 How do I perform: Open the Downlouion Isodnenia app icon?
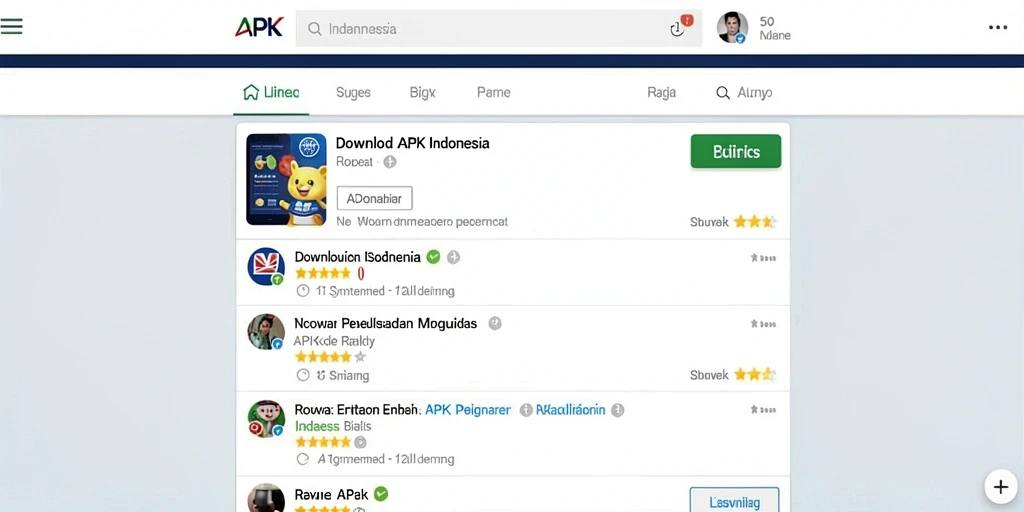[x=266, y=266]
